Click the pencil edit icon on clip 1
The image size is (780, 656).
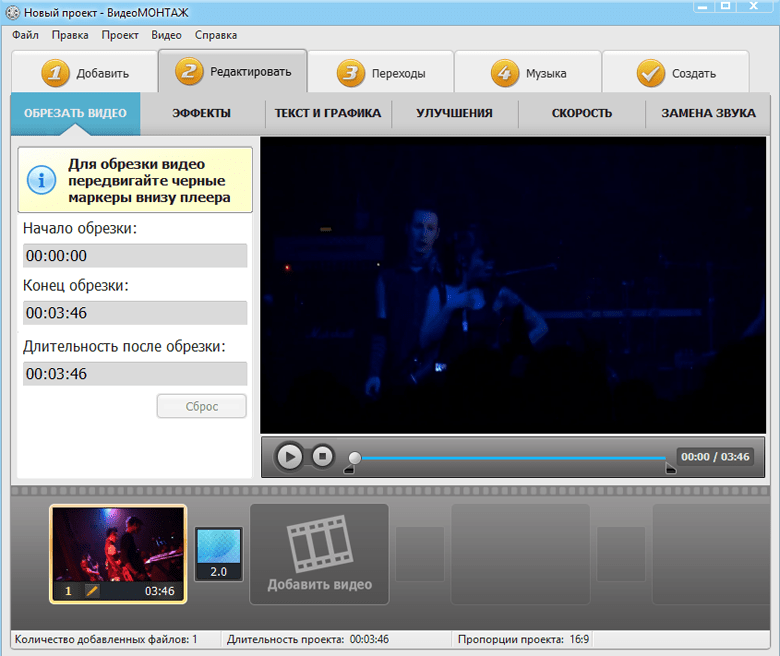(92, 591)
